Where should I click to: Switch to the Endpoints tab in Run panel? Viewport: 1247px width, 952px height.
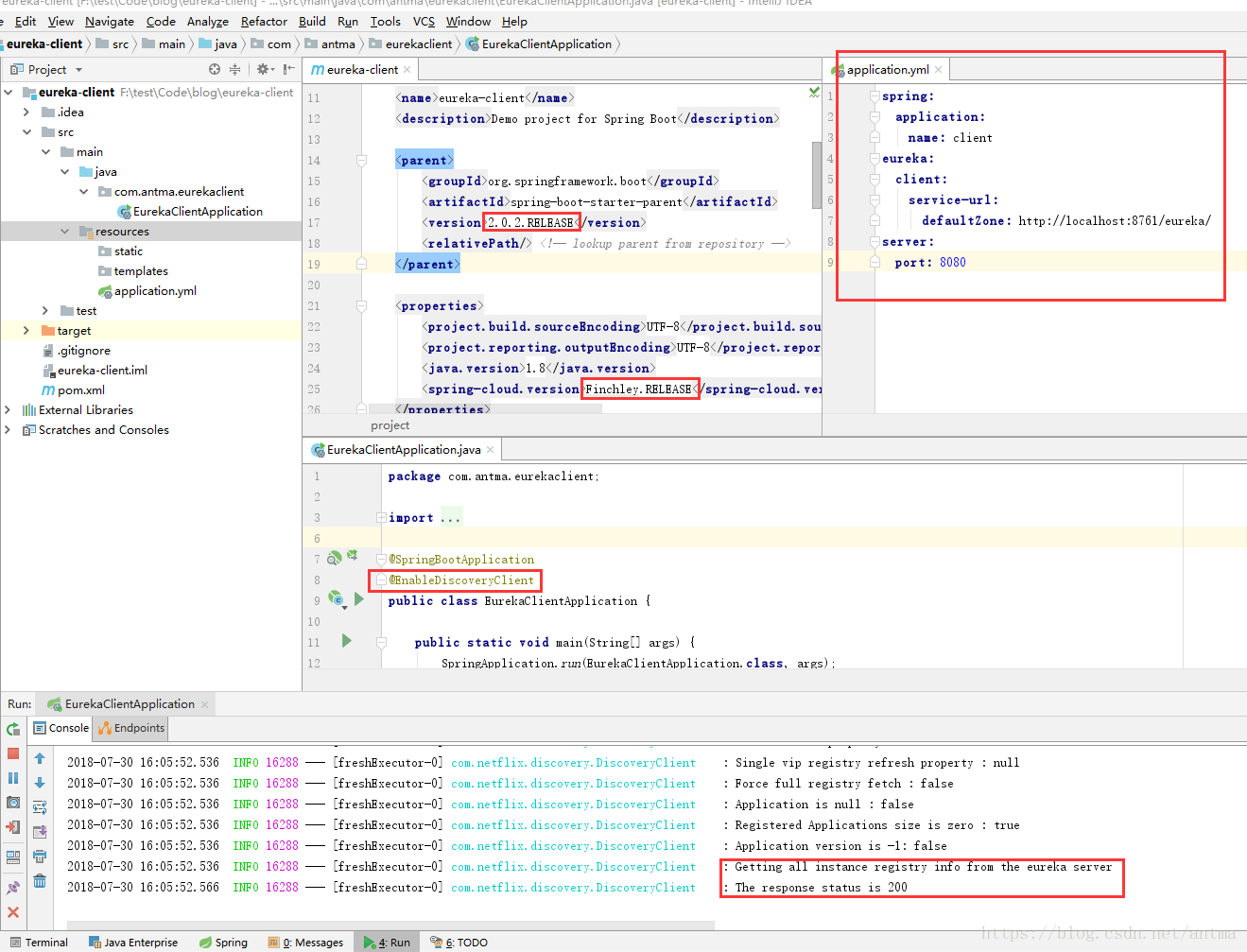tap(131, 728)
